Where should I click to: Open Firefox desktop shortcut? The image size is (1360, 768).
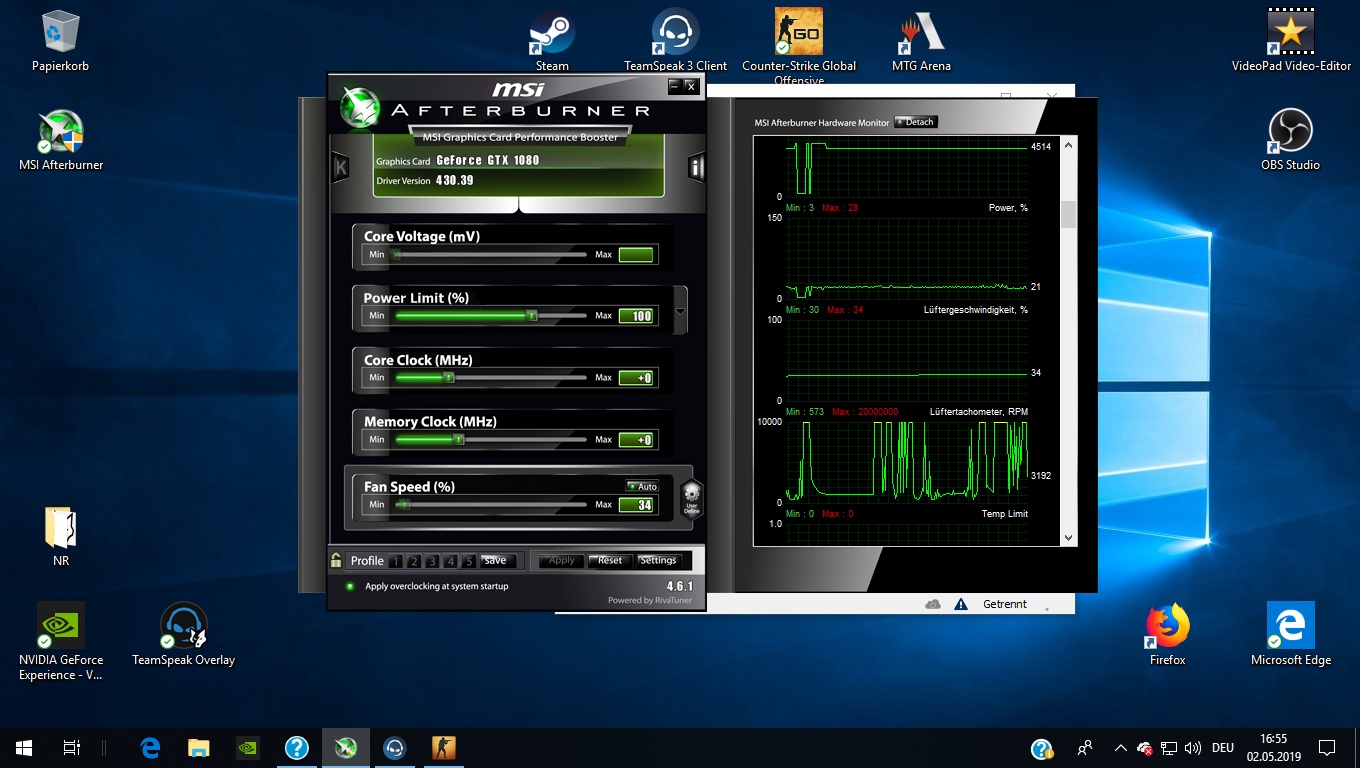point(1168,634)
